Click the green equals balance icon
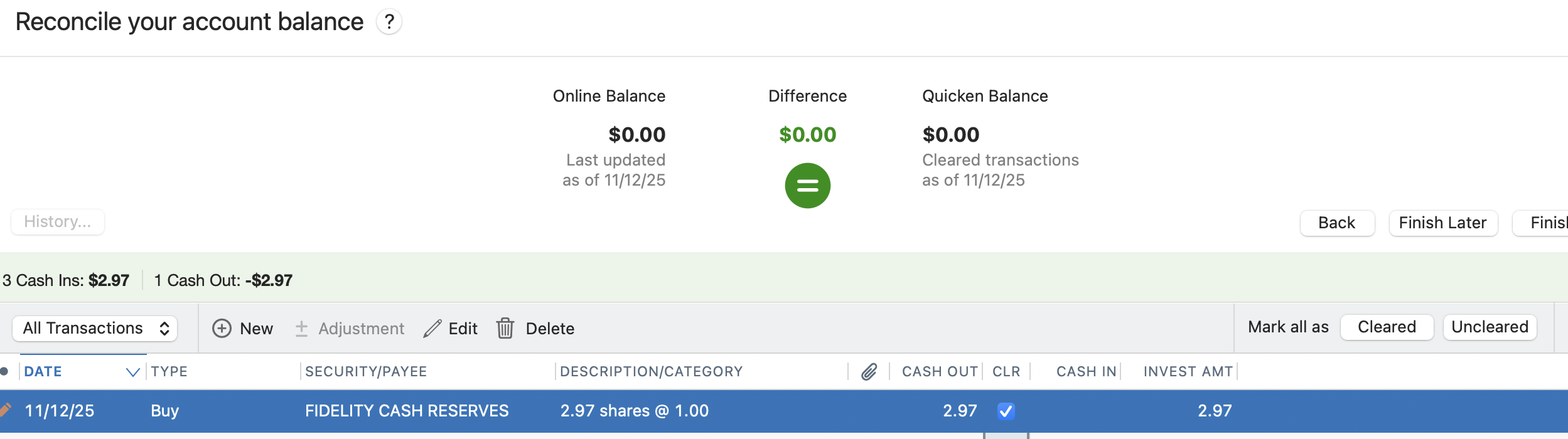Image resolution: width=1568 pixels, height=439 pixels. 807,186
